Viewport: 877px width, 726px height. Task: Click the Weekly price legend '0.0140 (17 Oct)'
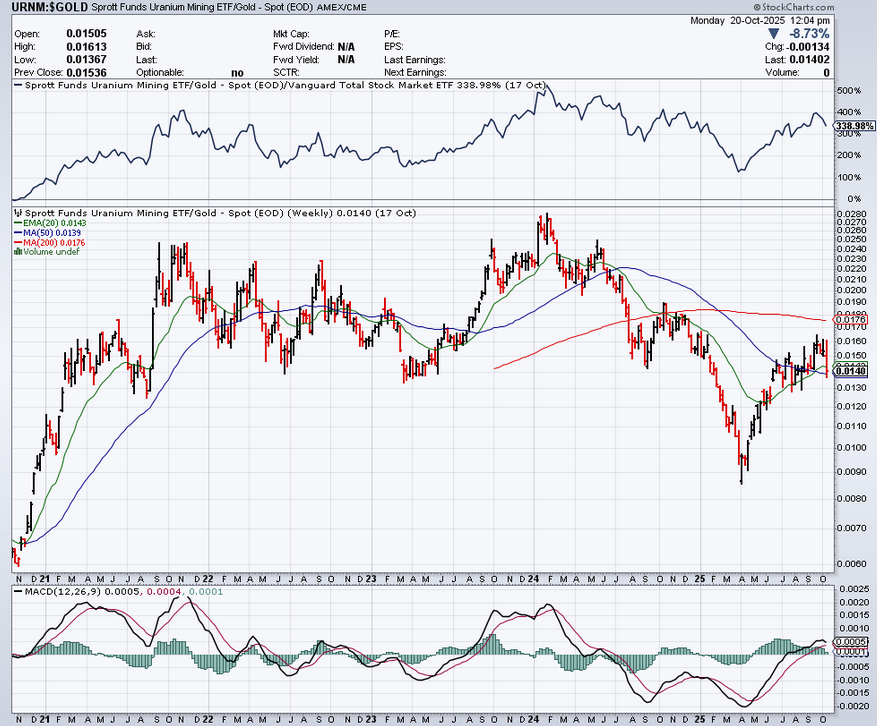coord(376,213)
